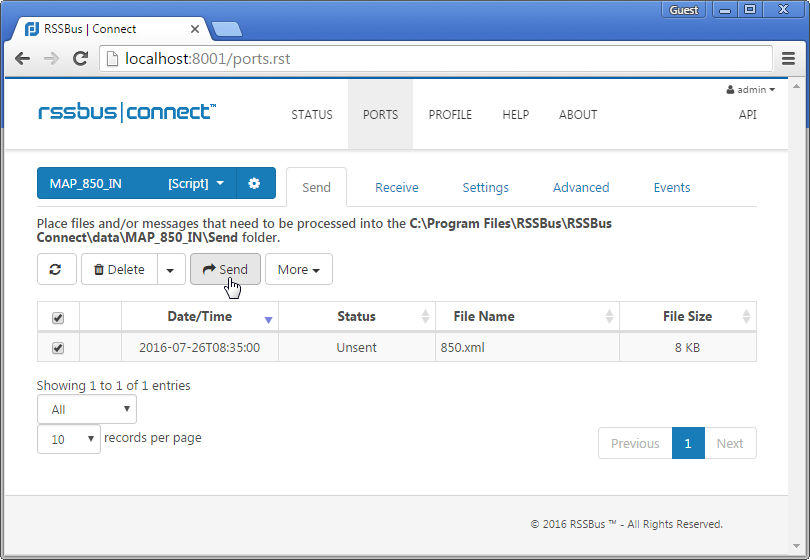Click the Delete button
Image resolution: width=810 pixels, height=560 pixels.
tap(119, 270)
